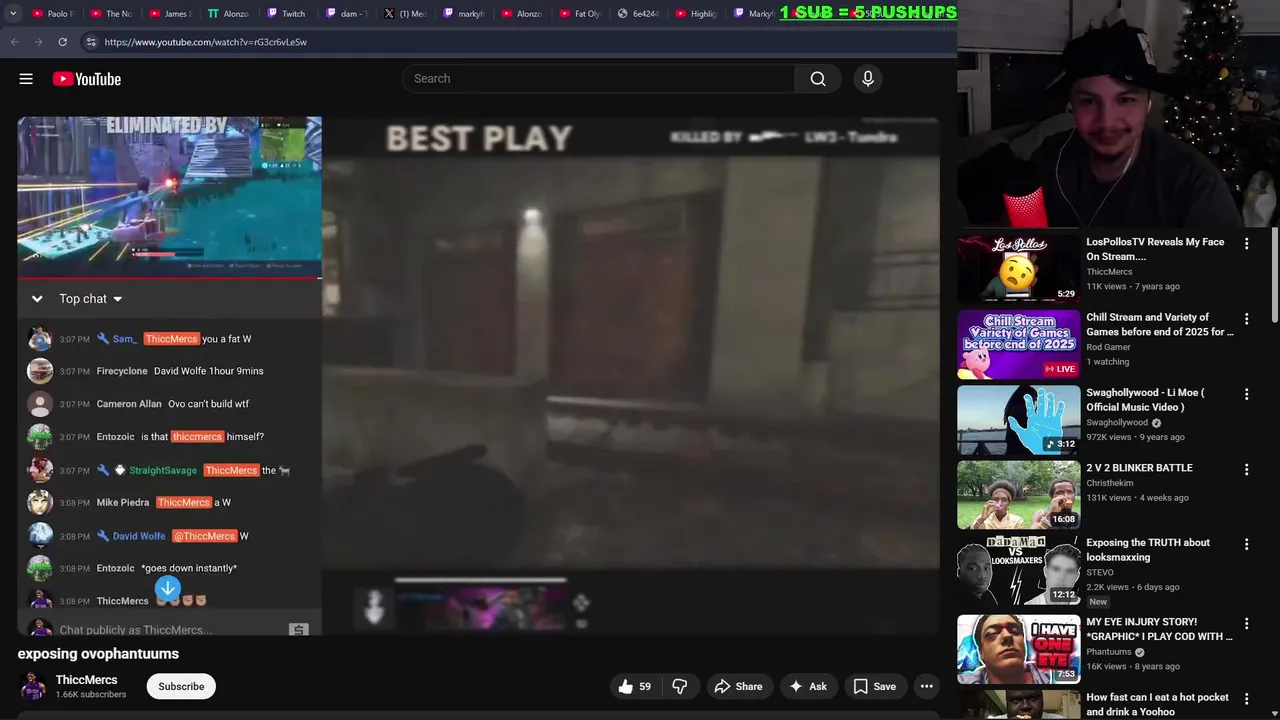The height and width of the screenshot is (720, 1280).
Task: Switch to the X (1) browser tab
Action: tap(405, 14)
